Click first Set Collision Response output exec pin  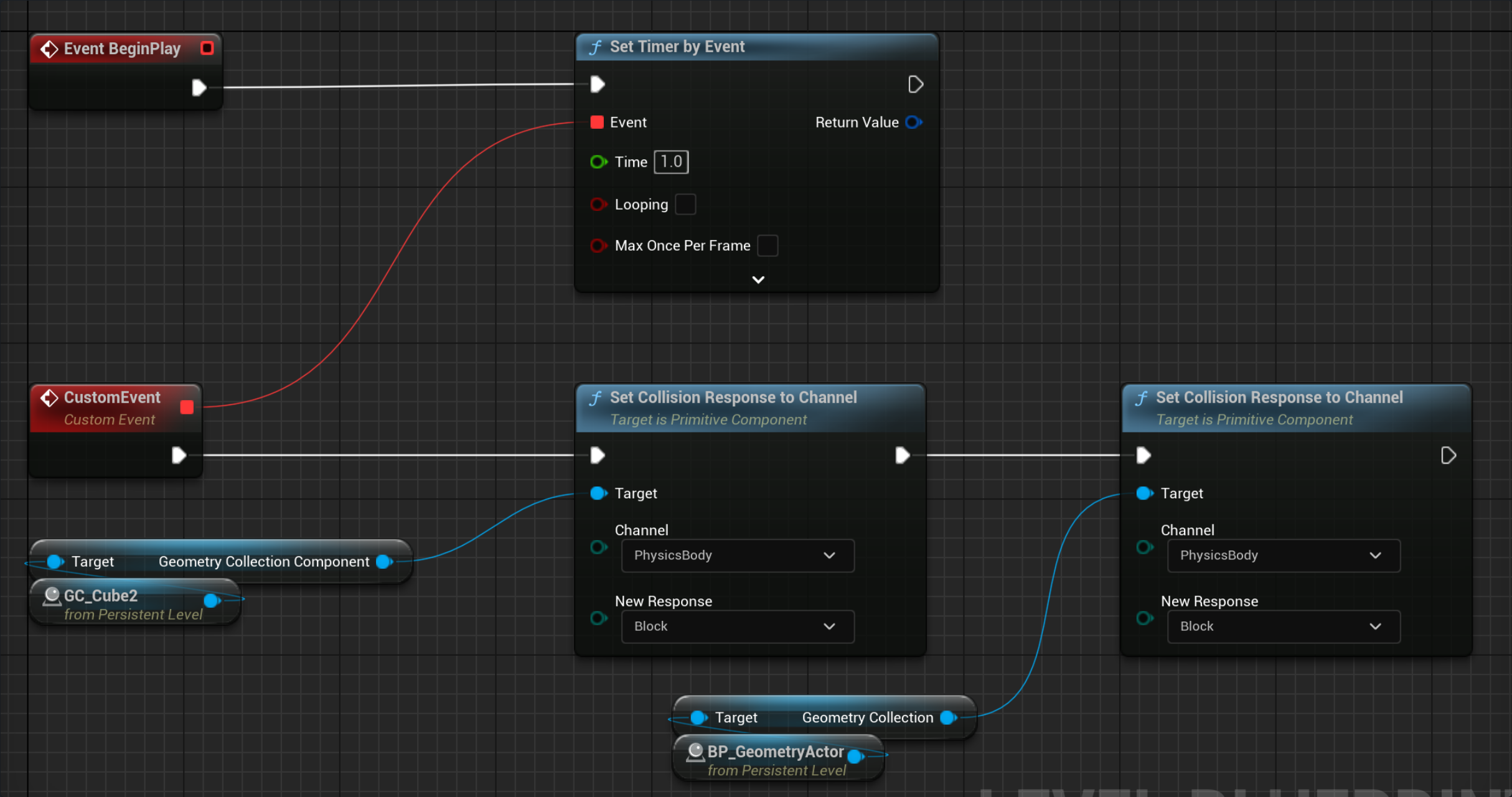(x=902, y=455)
